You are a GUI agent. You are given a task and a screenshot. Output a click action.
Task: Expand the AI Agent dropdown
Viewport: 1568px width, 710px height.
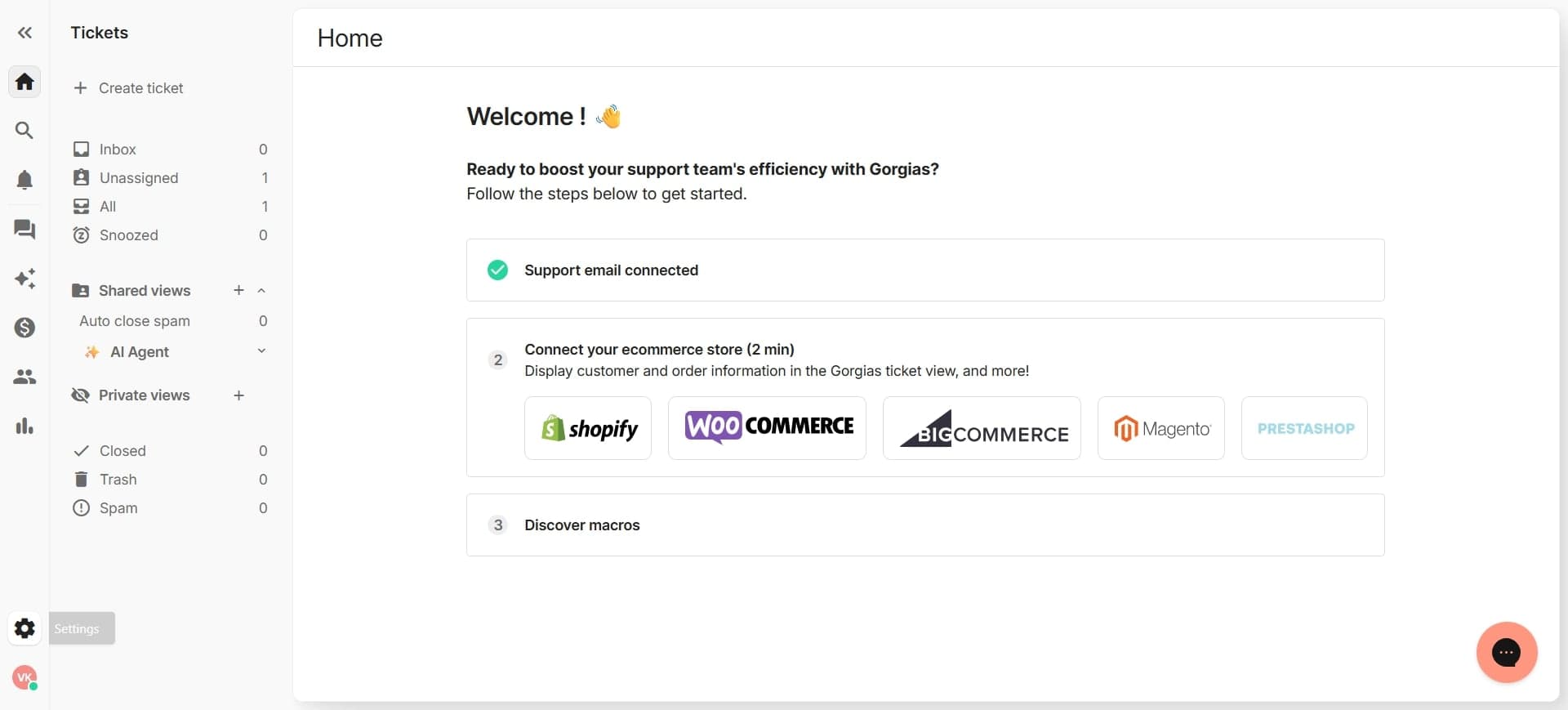(261, 352)
